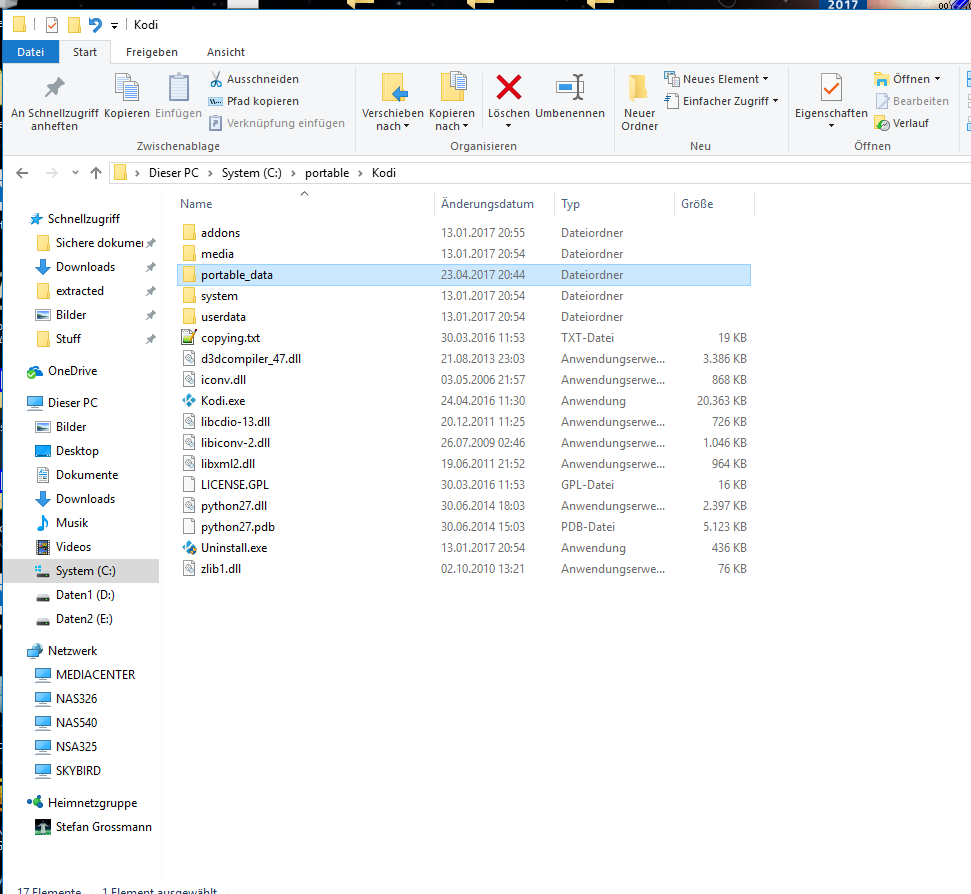Switch to the Ansicht tab

pyautogui.click(x=225, y=52)
